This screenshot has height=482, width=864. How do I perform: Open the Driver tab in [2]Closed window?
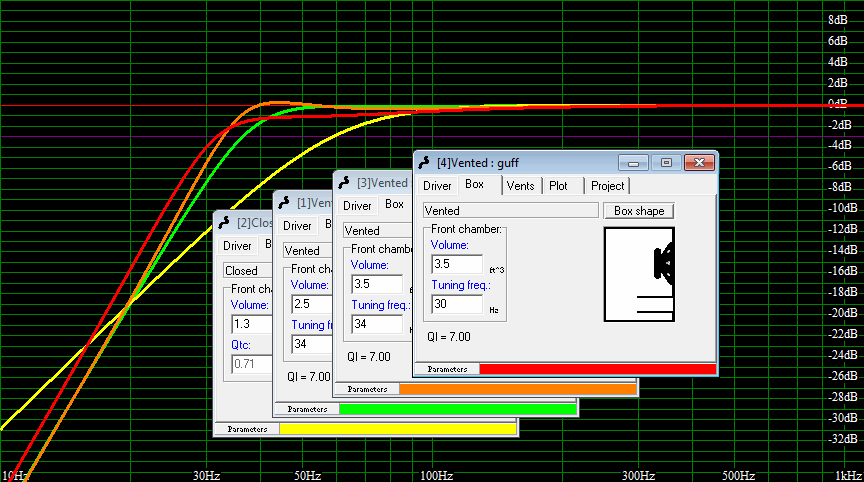237,246
